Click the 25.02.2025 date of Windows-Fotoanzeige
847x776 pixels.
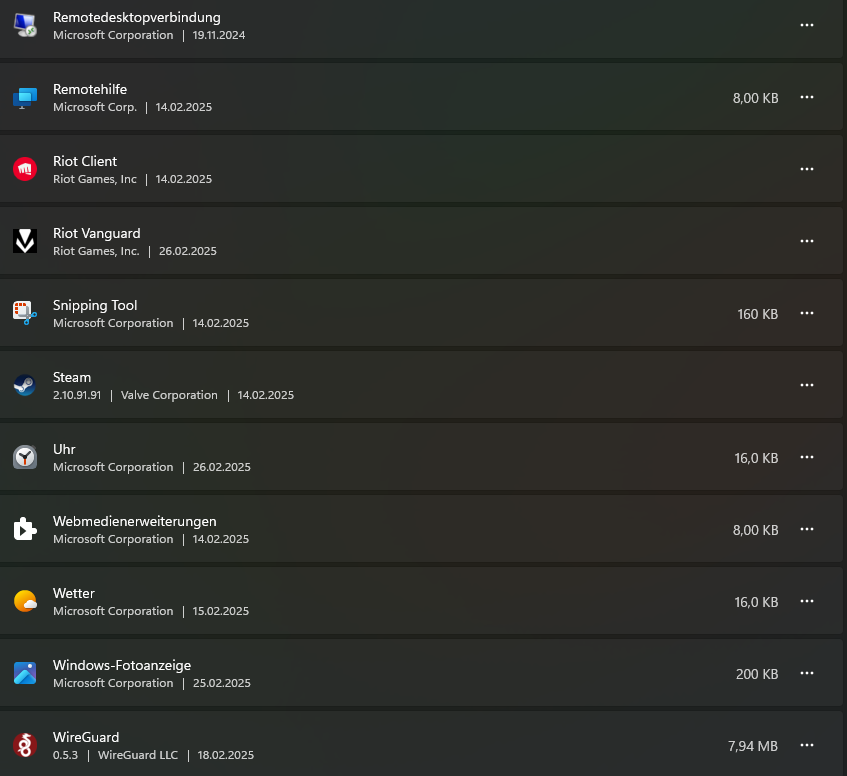[221, 683]
